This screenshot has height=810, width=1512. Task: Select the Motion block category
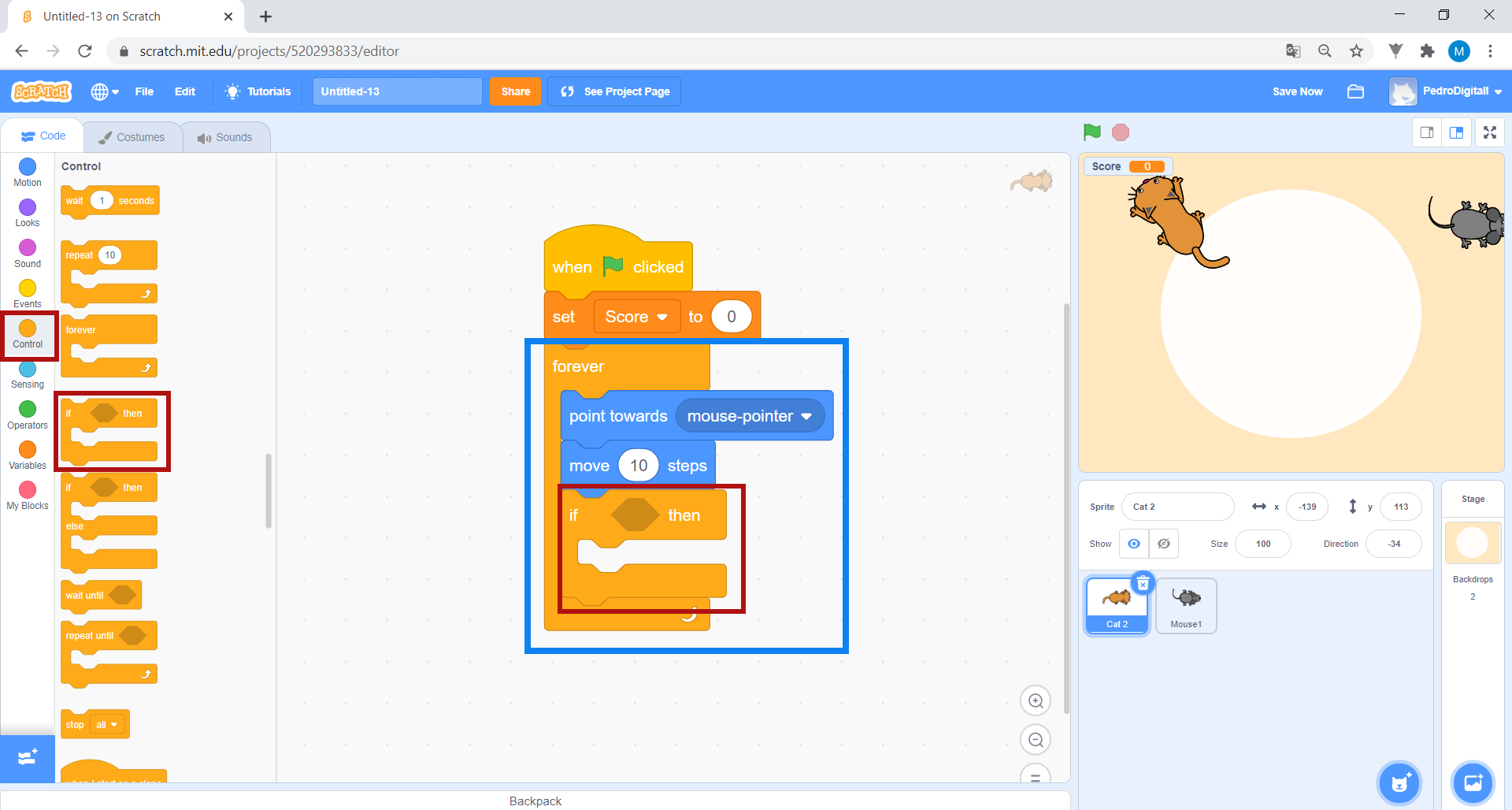tap(28, 173)
